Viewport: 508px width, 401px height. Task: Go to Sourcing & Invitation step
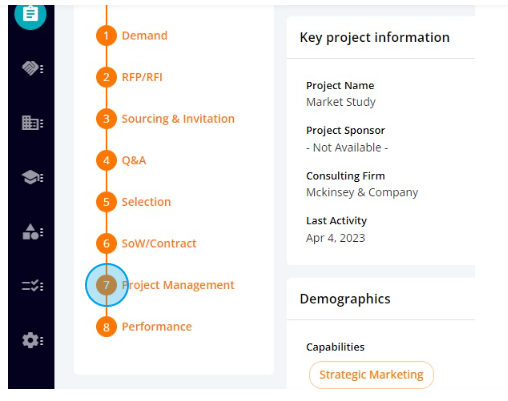click(x=178, y=119)
